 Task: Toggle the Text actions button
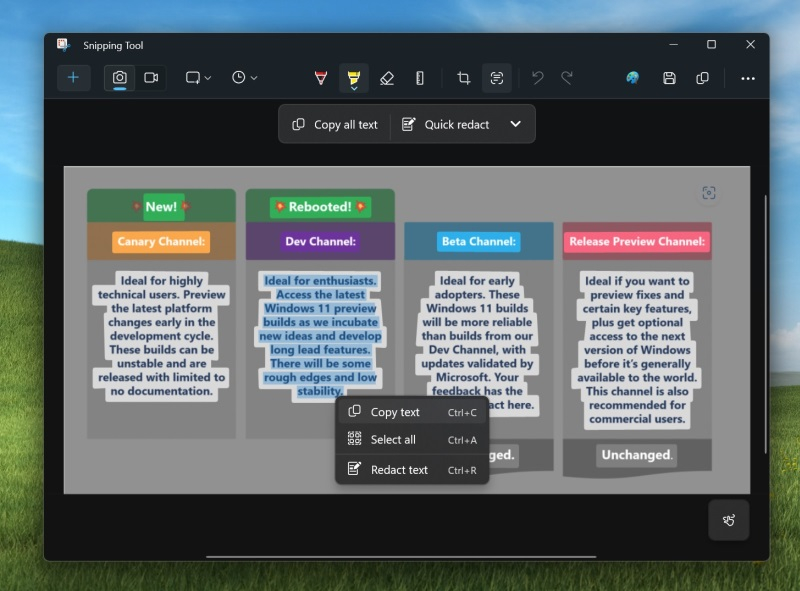click(496, 78)
